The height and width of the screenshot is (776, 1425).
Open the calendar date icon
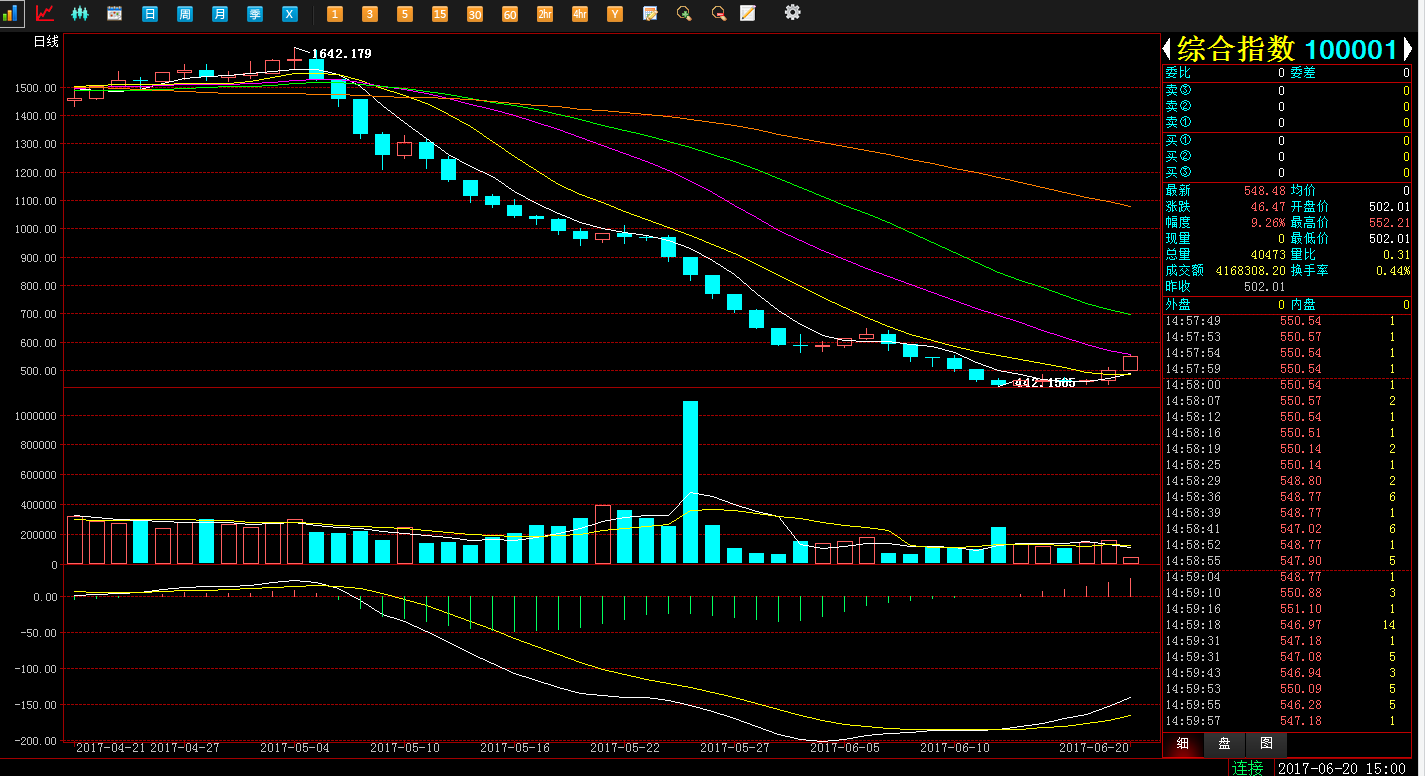pos(114,14)
